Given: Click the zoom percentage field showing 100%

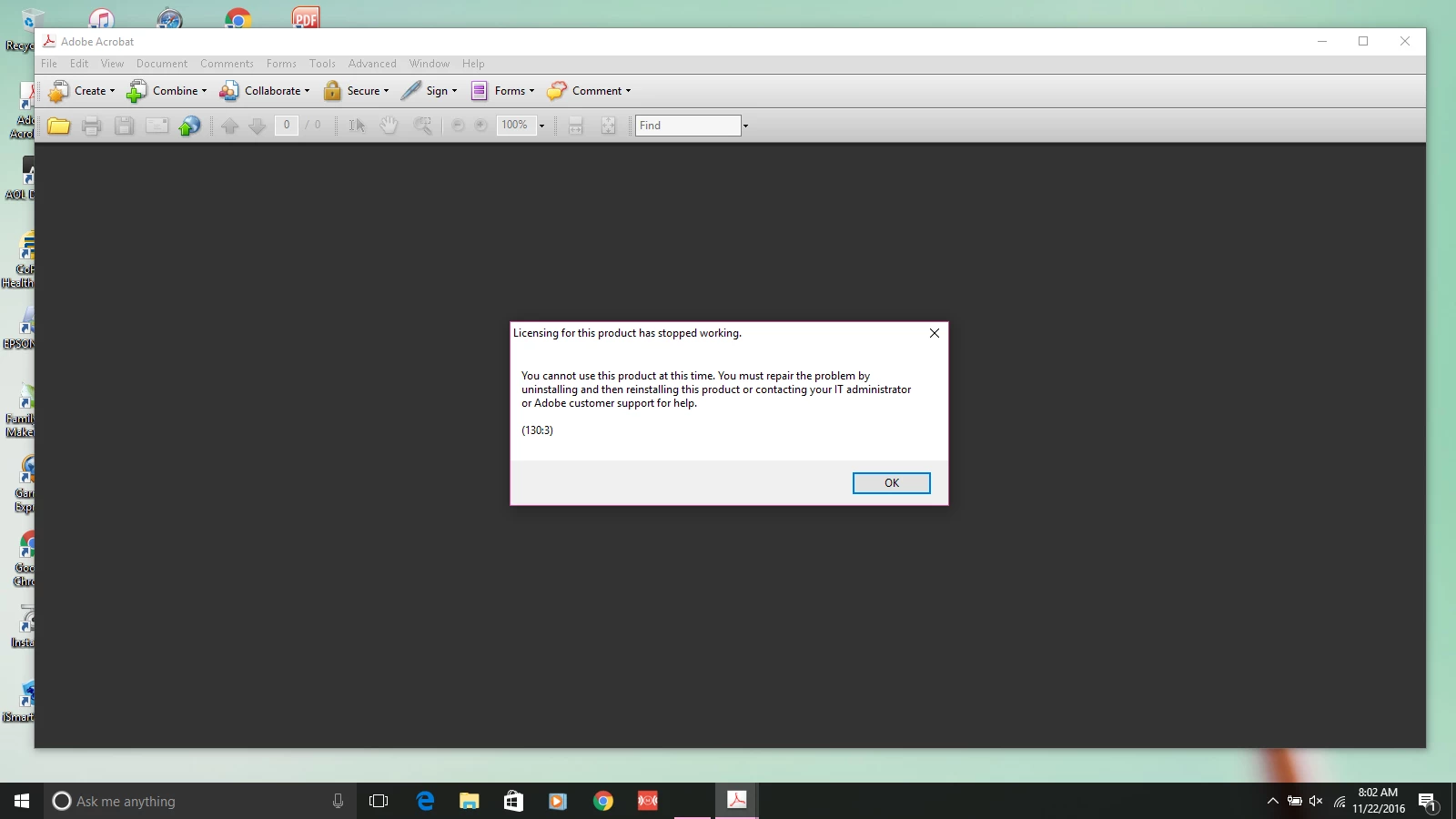Looking at the screenshot, I should click(516, 126).
